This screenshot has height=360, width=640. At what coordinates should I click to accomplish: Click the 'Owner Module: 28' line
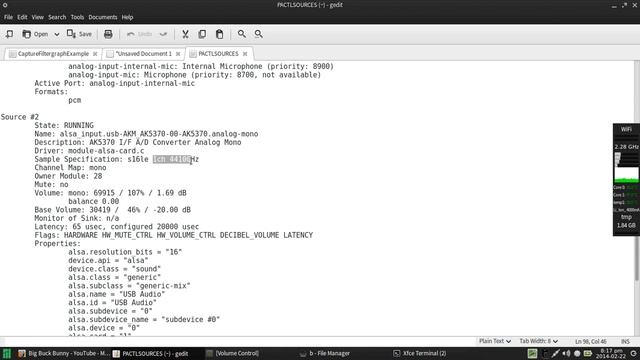click(x=68, y=176)
